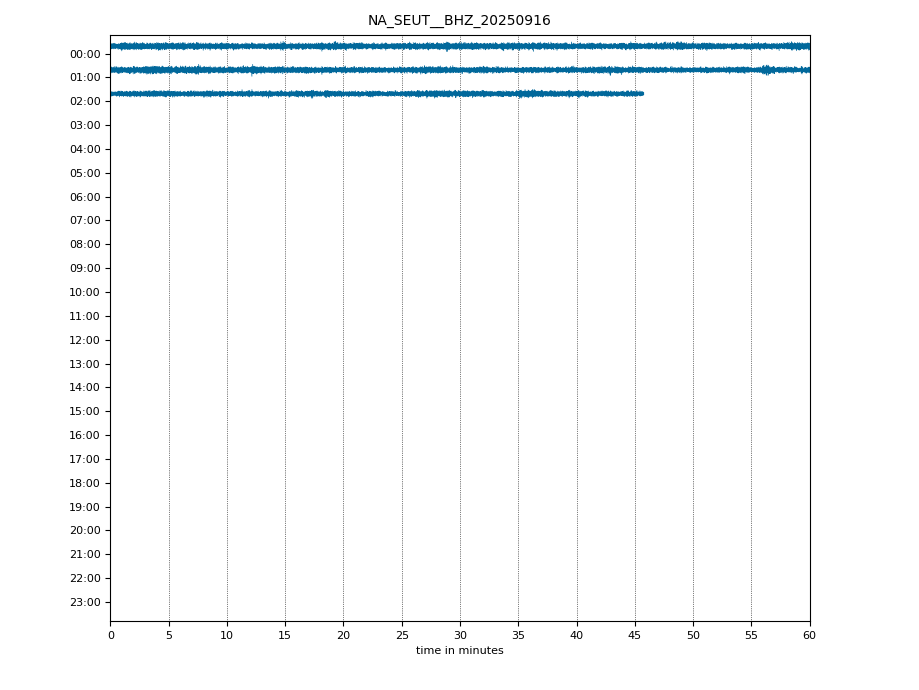The height and width of the screenshot is (690, 919).
Task: Click the 10:00 hour label
Action: coord(85,293)
